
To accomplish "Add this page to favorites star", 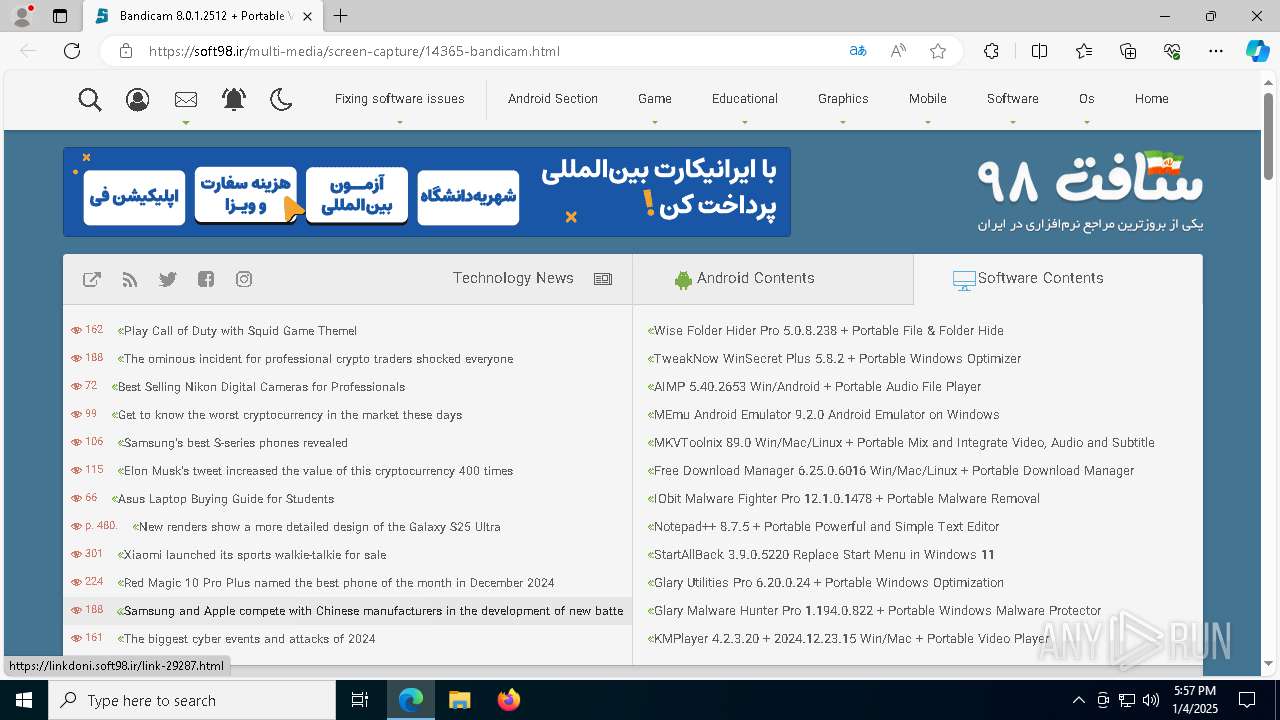I will tap(938, 51).
